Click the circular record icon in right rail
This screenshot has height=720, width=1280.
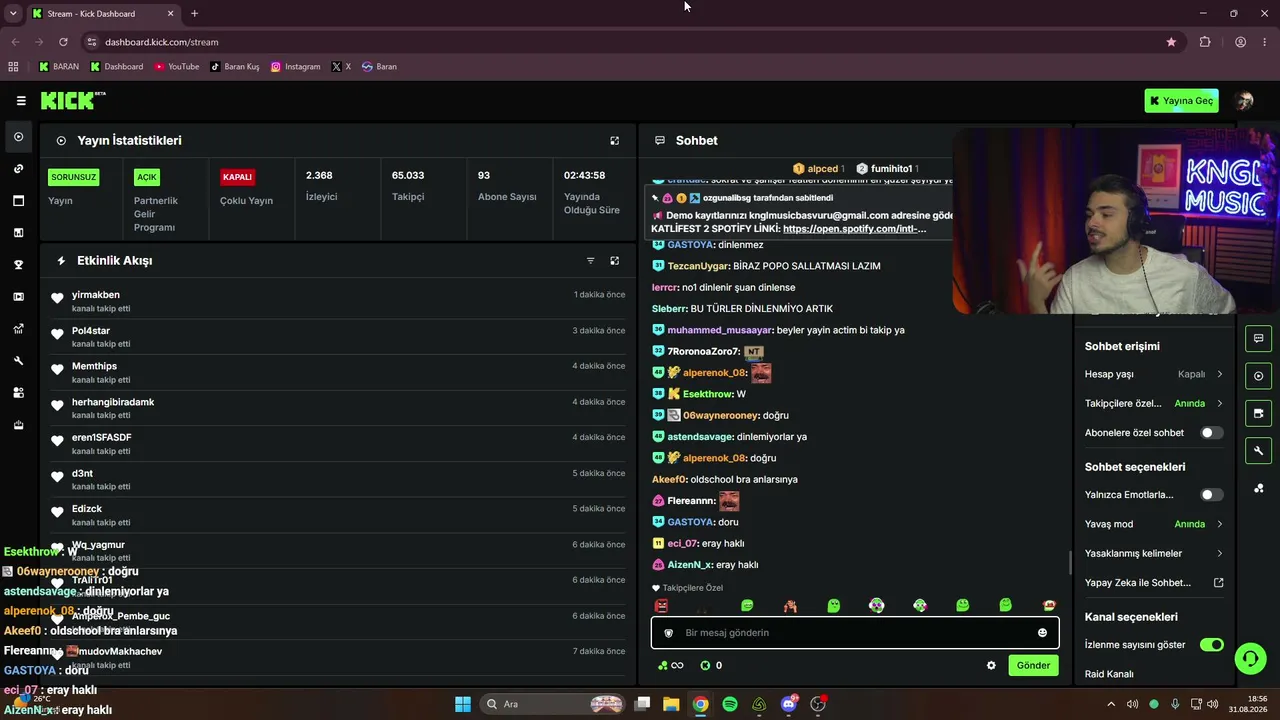(x=1258, y=376)
